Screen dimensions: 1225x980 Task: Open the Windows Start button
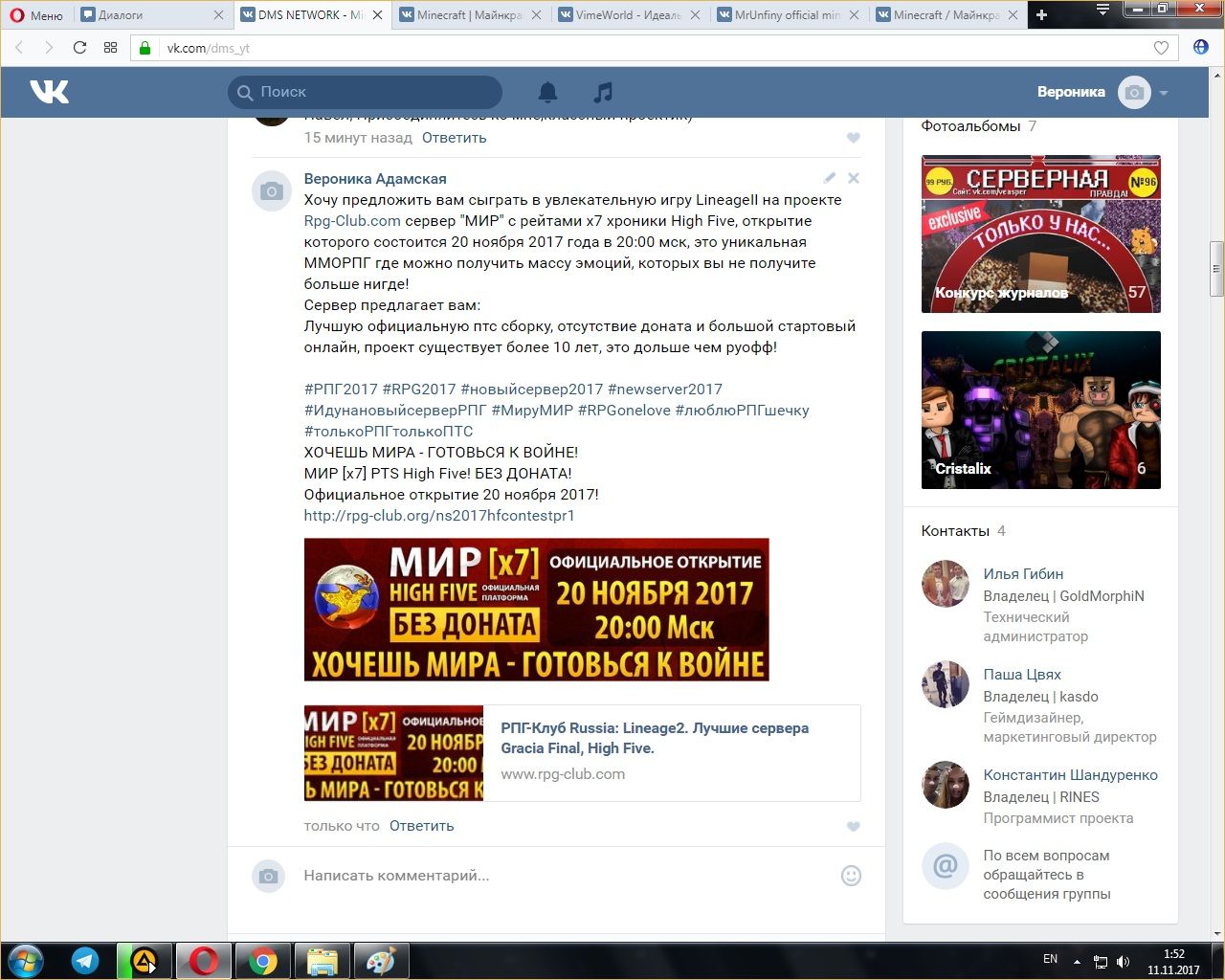point(26,961)
